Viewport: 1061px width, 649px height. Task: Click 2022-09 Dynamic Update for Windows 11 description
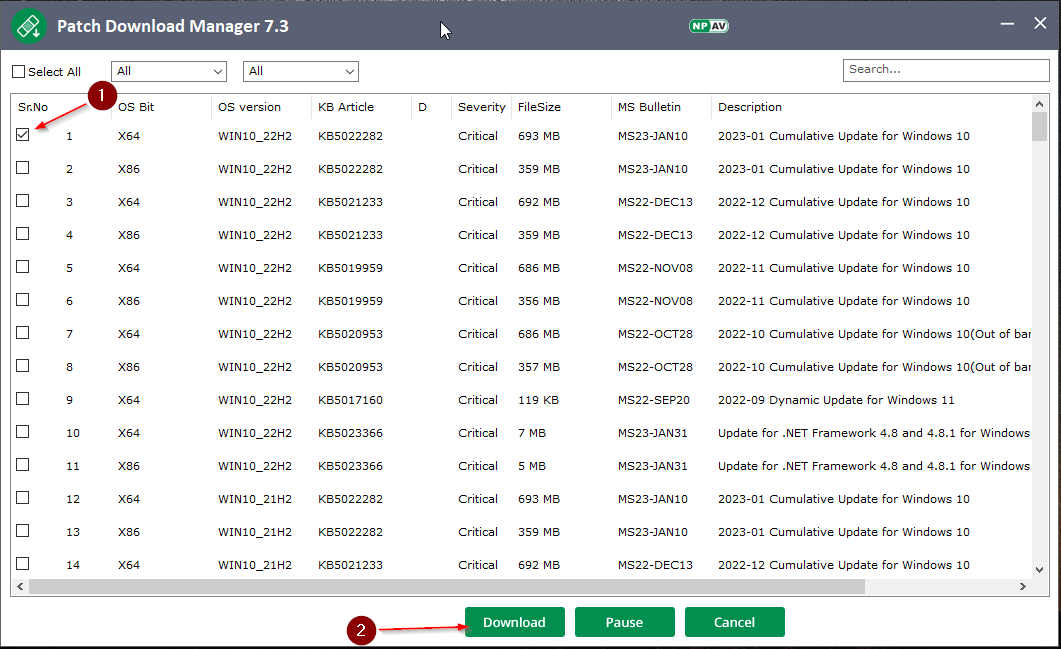(836, 400)
